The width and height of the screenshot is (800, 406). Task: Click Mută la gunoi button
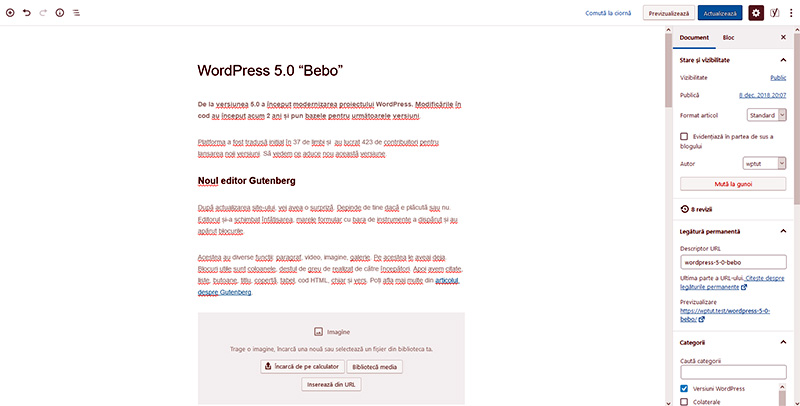click(x=733, y=184)
